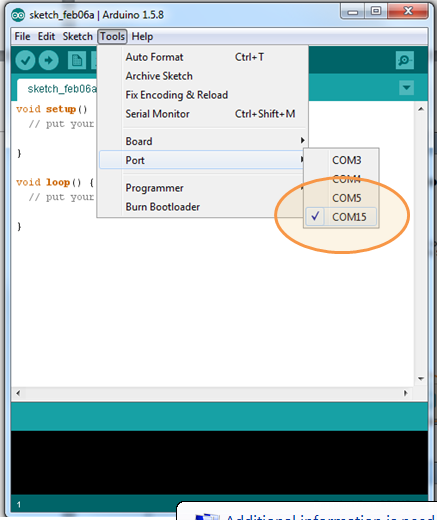Select the sketch_feb06a tab
The width and height of the screenshot is (437, 520).
click(58, 89)
